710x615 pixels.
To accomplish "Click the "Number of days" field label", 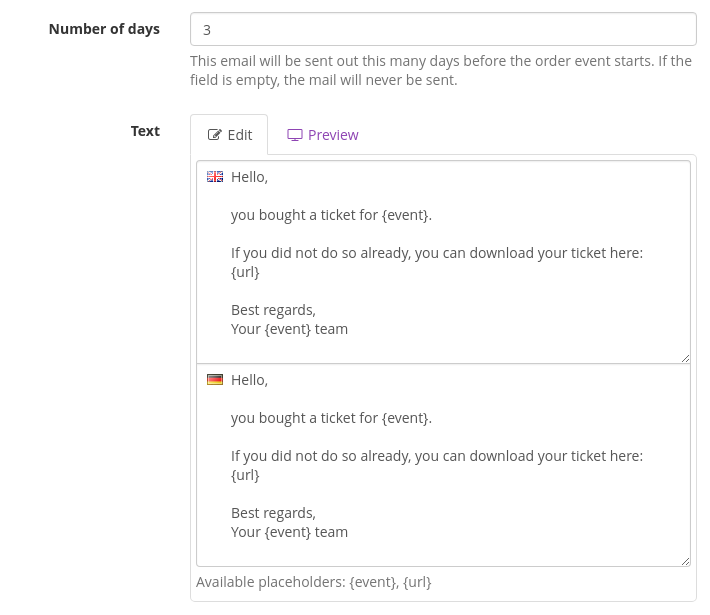I will pyautogui.click(x=104, y=29).
